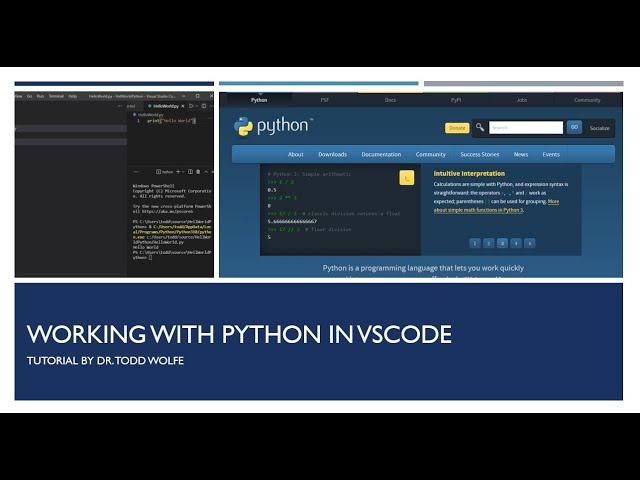Switch to the PSF top tab

pyautogui.click(x=325, y=100)
